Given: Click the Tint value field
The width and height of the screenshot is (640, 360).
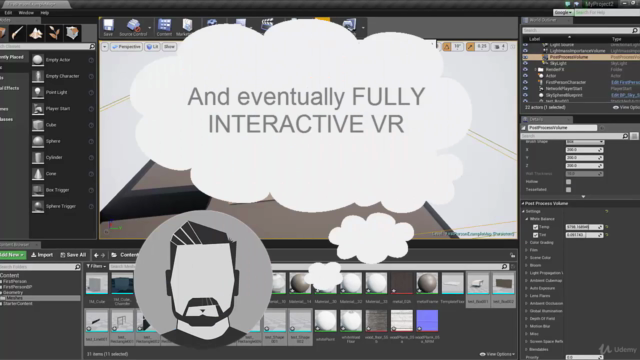Looking at the screenshot, I should 584,235.
